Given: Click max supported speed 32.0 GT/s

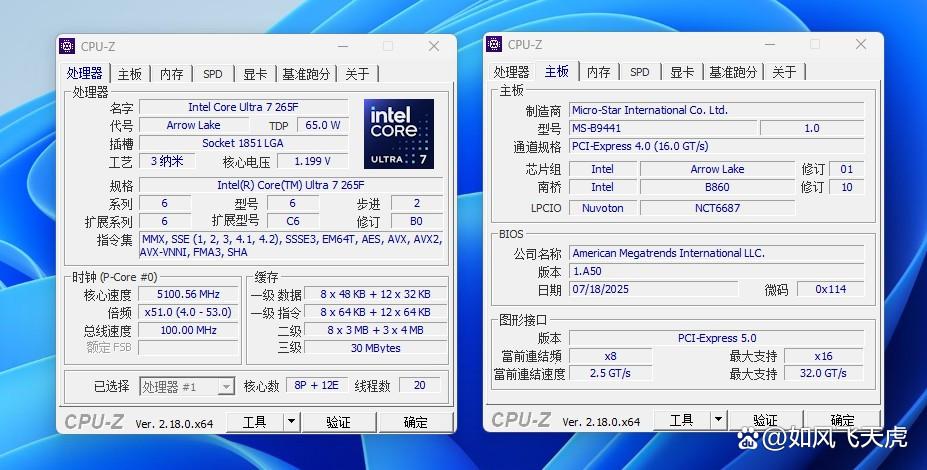Looking at the screenshot, I should click(823, 374).
